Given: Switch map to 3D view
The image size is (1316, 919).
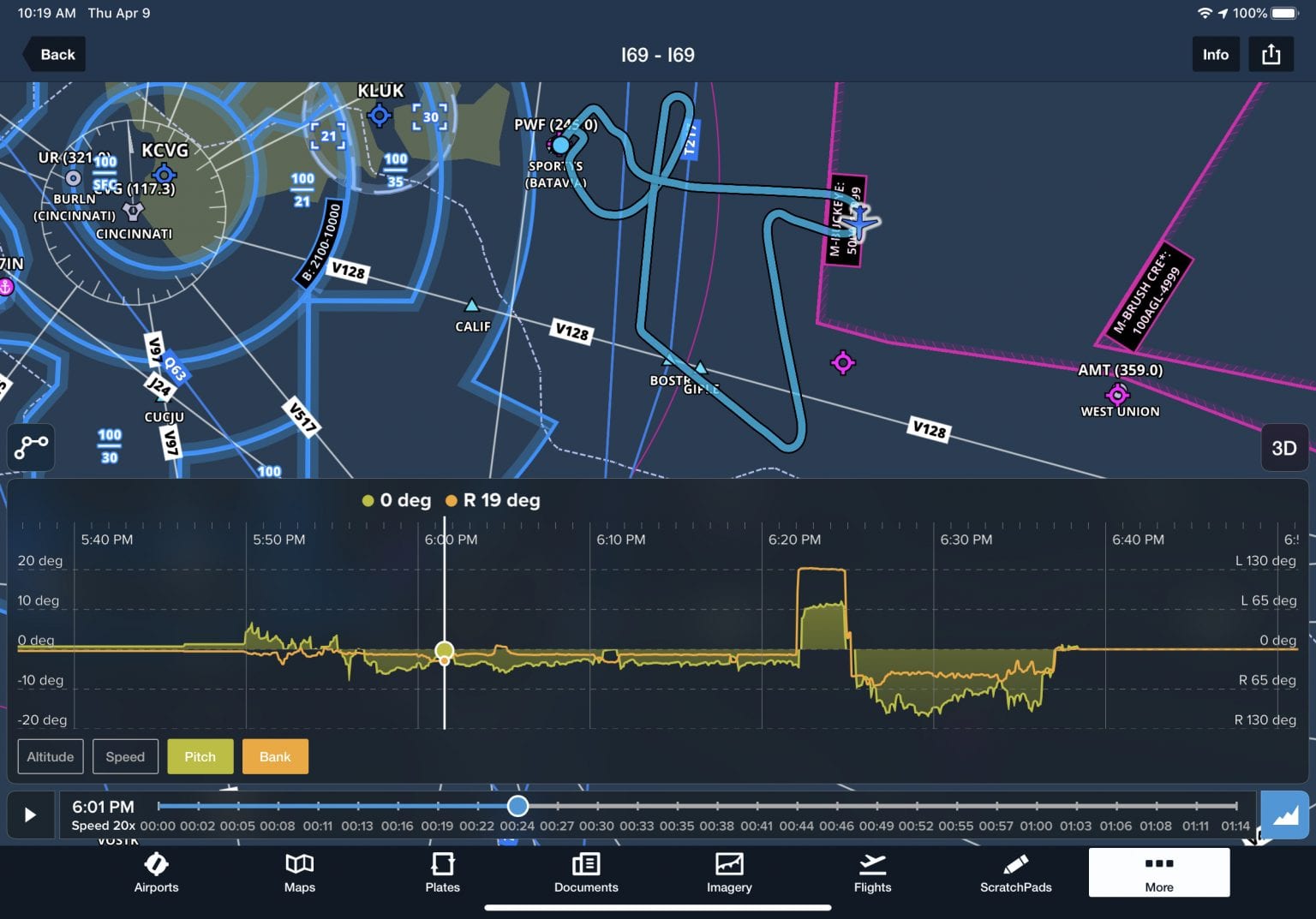Looking at the screenshot, I should [x=1284, y=447].
